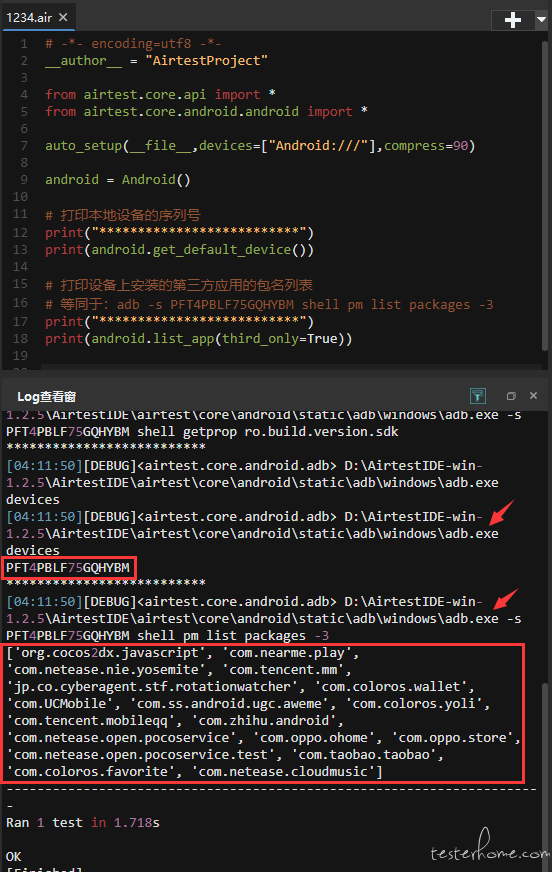Viewport: 552px width, 872px height.
Task: Click line number 13 in gutter
Action: click(x=20, y=250)
